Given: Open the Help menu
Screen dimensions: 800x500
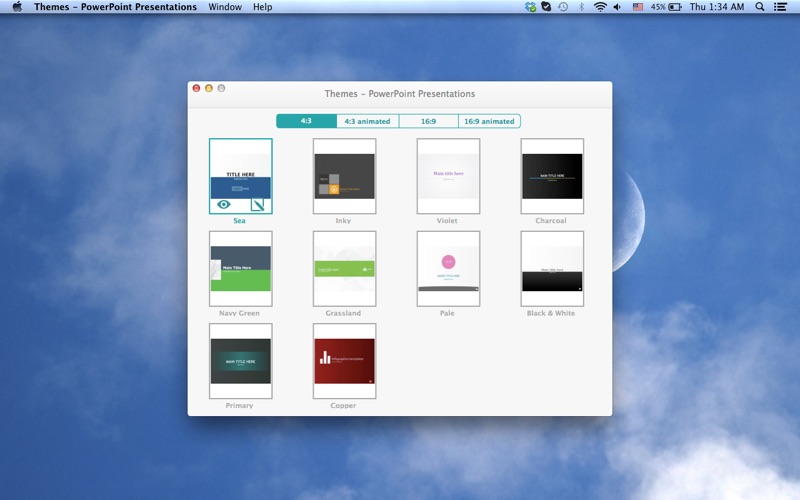Looking at the screenshot, I should (x=263, y=7).
